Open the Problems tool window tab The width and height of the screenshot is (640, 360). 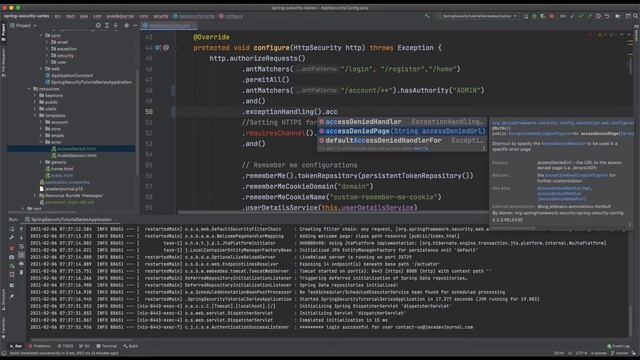click(x=40, y=346)
